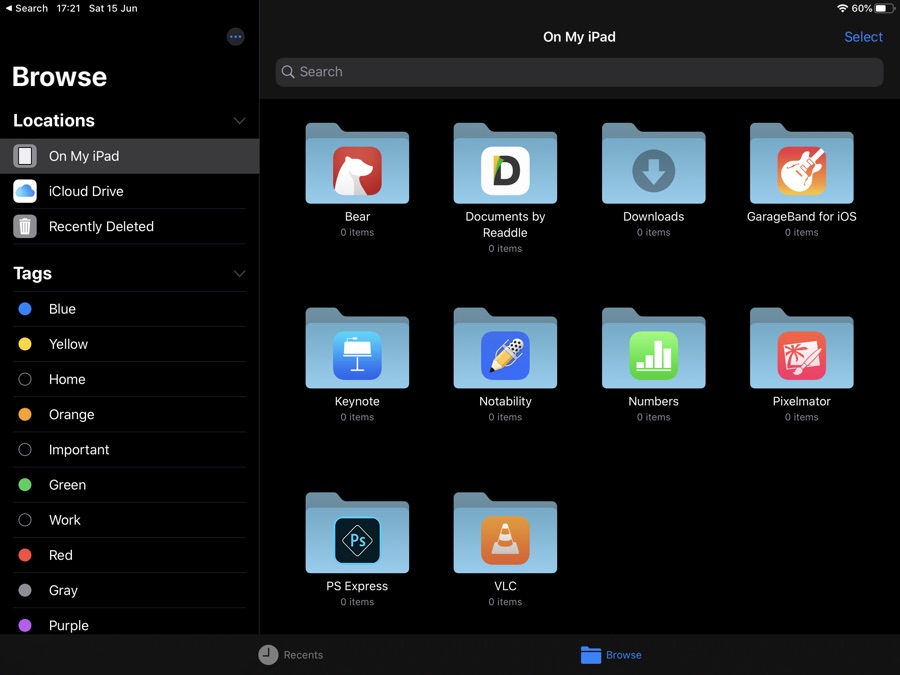The height and width of the screenshot is (675, 900).
Task: Switch to the Browse tab
Action: point(611,655)
